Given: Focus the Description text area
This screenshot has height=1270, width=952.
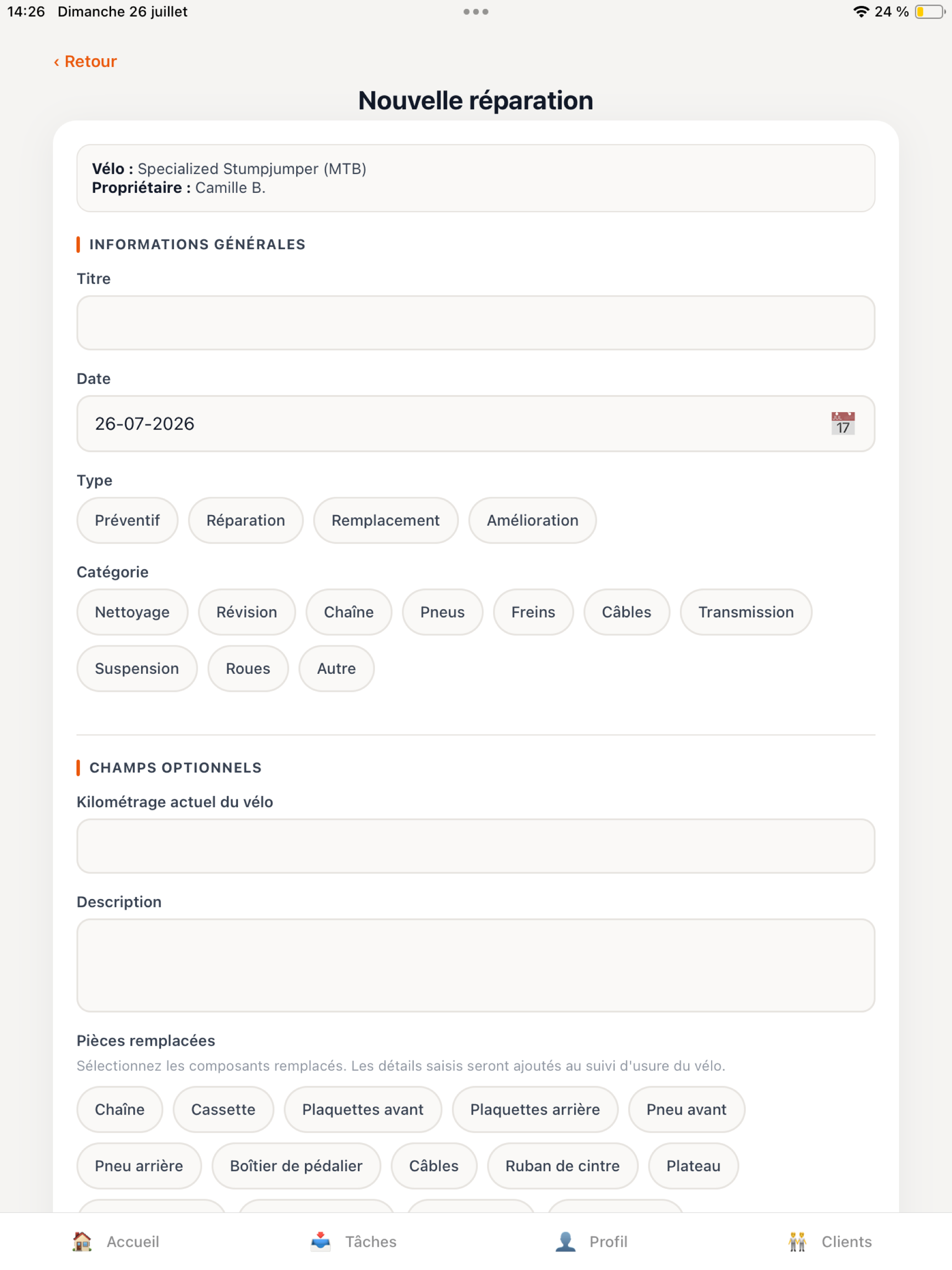Looking at the screenshot, I should (476, 965).
